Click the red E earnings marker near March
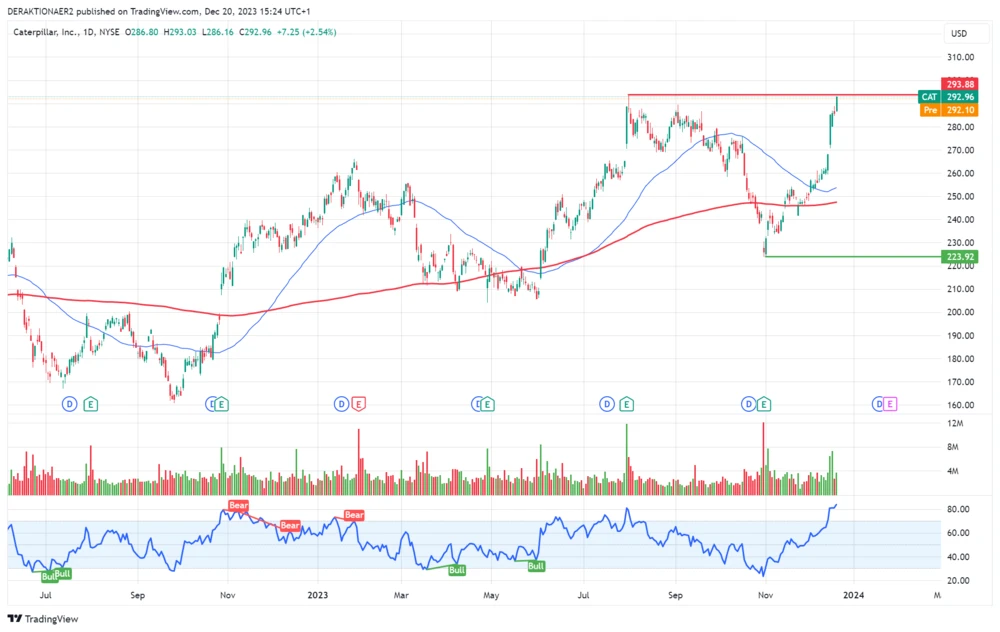The height and width of the screenshot is (632, 1000). pyautogui.click(x=357, y=405)
